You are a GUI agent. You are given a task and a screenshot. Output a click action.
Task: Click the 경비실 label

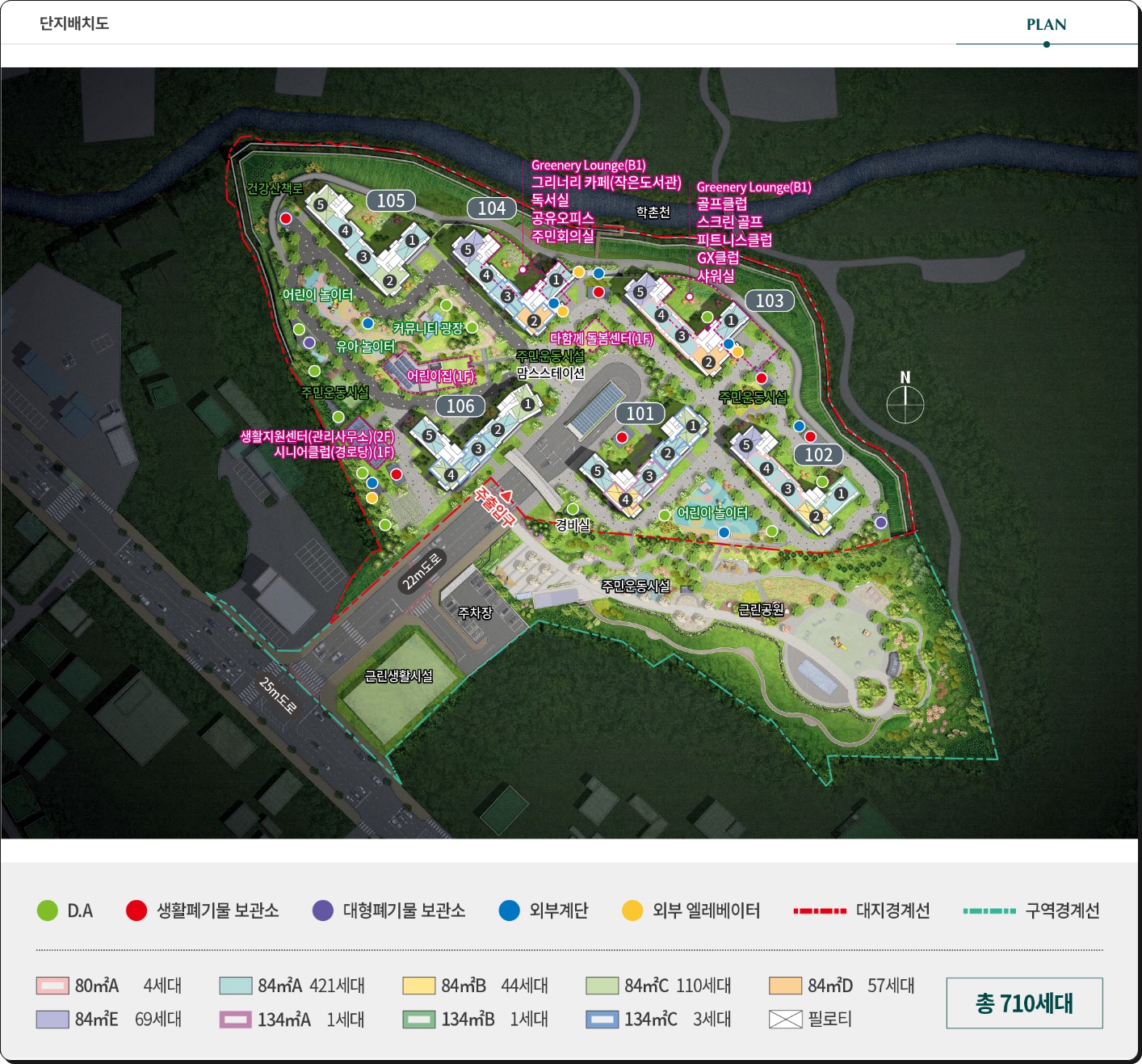[x=573, y=525]
